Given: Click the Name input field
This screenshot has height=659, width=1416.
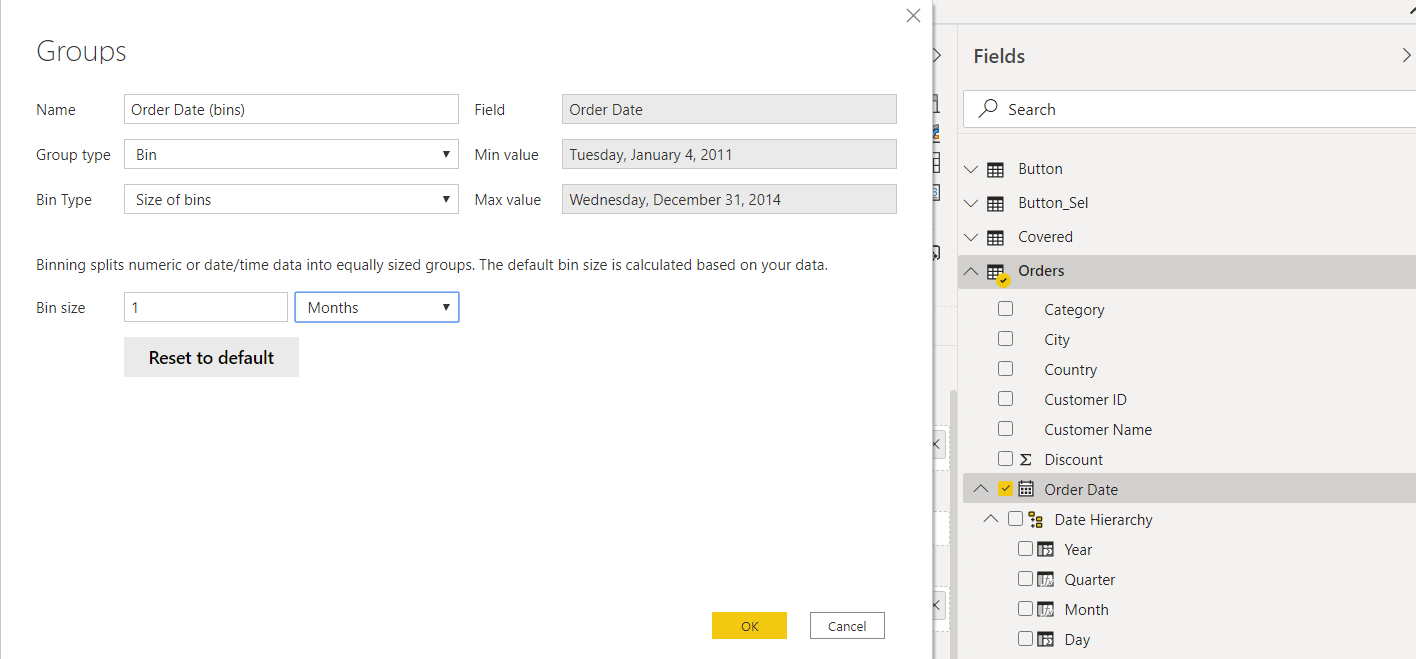Looking at the screenshot, I should click(291, 110).
